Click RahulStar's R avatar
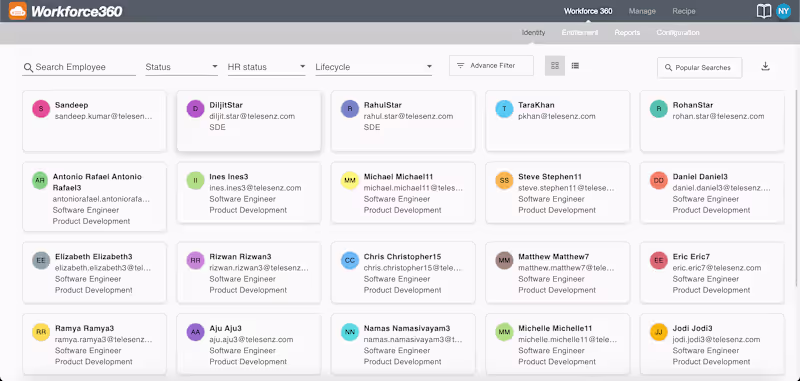 (x=349, y=109)
